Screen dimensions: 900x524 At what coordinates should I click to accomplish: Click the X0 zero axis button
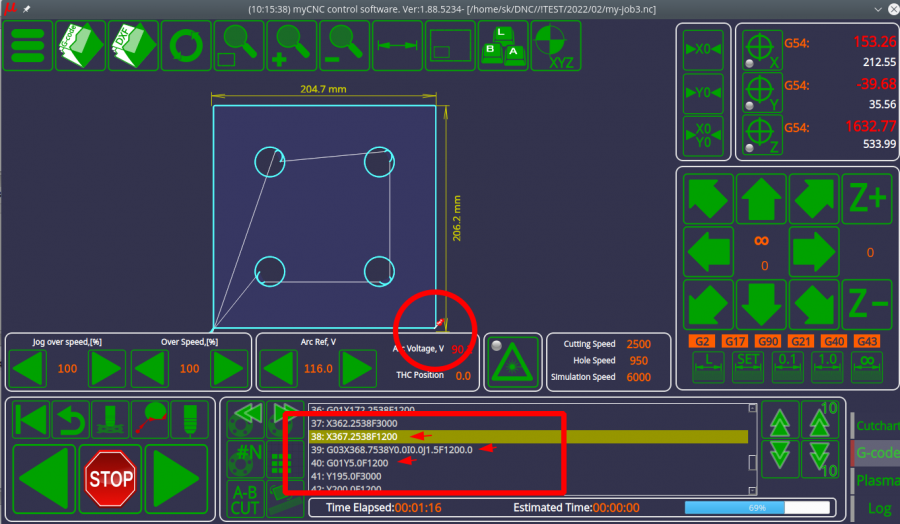pos(703,49)
